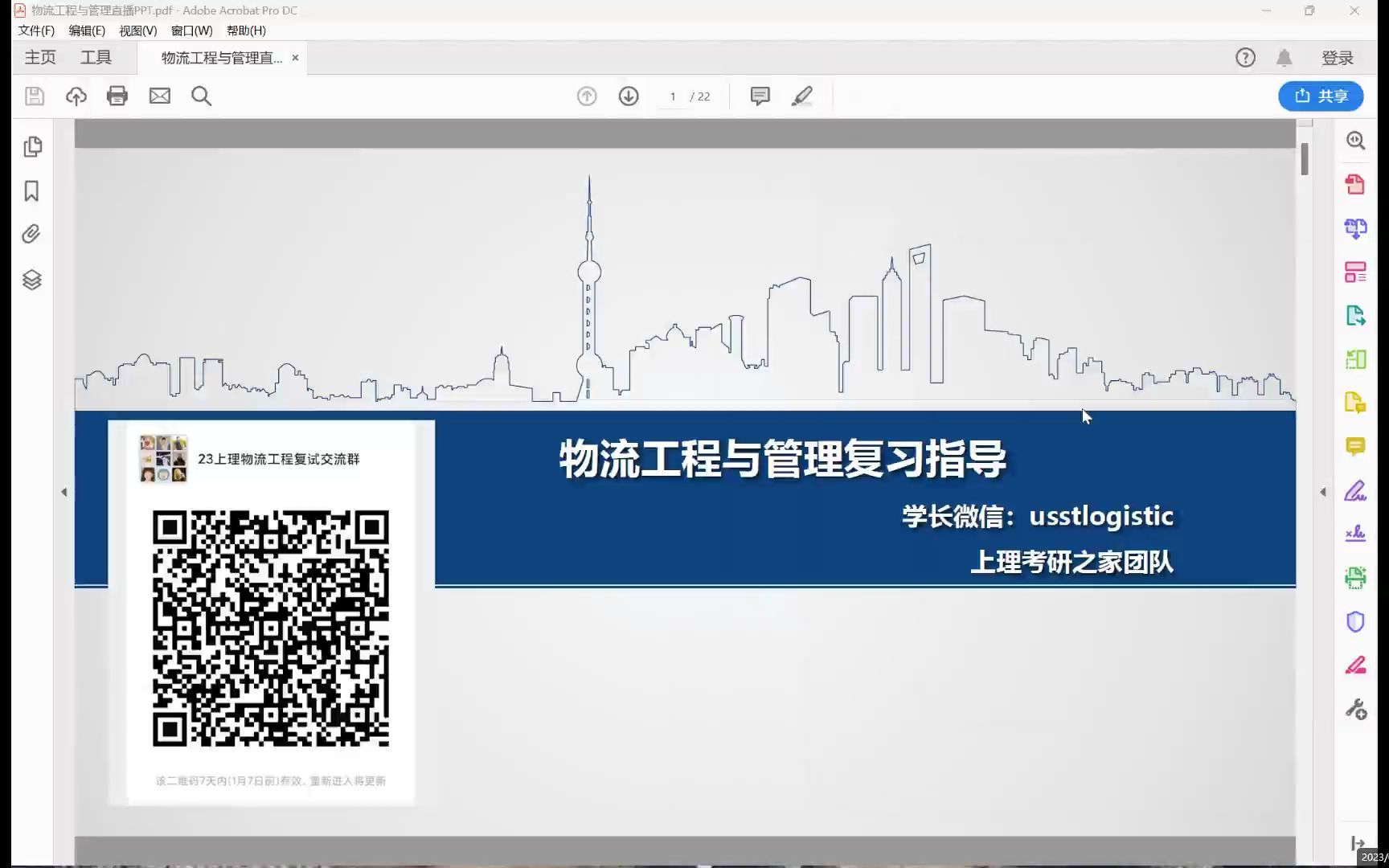Open the Redact pen tool

(x=1355, y=665)
